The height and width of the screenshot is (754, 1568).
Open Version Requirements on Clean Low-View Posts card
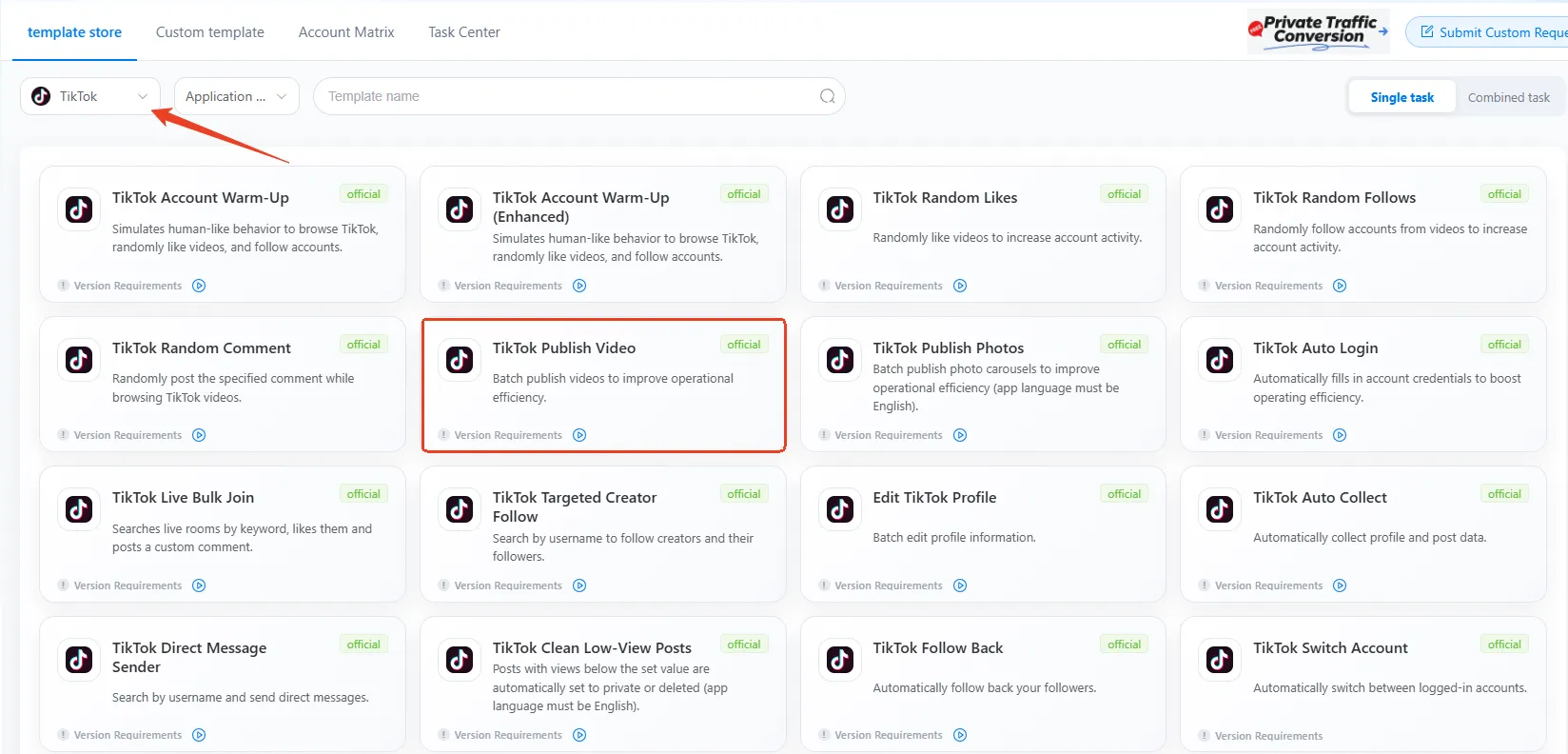pos(508,735)
